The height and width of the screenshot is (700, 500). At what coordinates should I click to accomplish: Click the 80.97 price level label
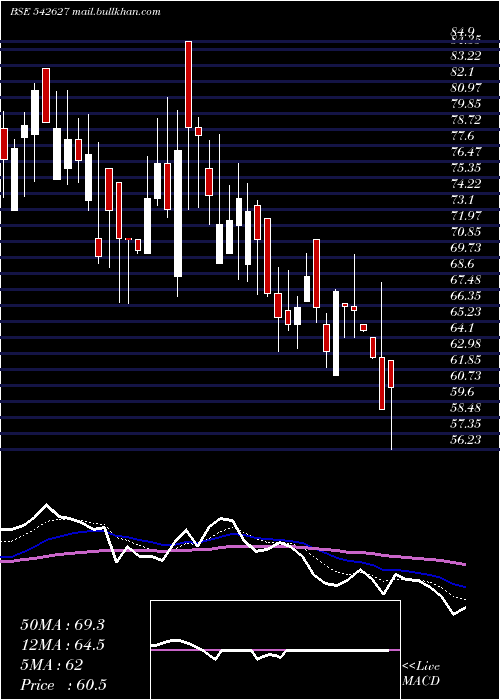tap(466, 88)
